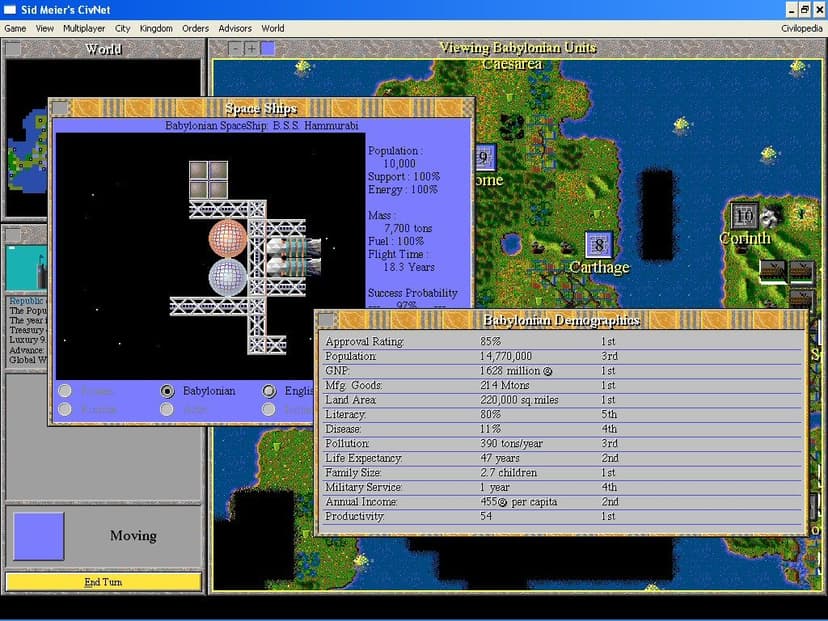Click the Caesarea city name label
The height and width of the screenshot is (621, 828).
tap(512, 64)
